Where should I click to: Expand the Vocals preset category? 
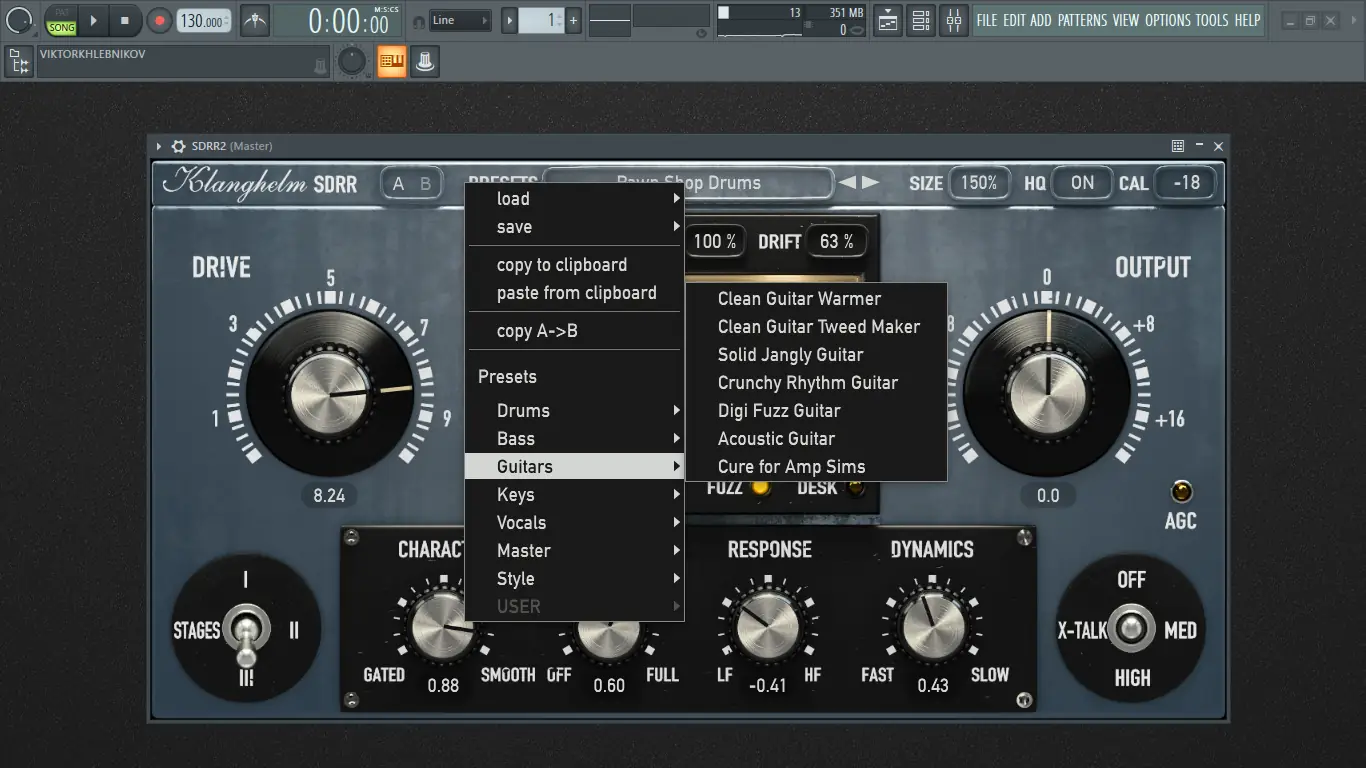575,523
